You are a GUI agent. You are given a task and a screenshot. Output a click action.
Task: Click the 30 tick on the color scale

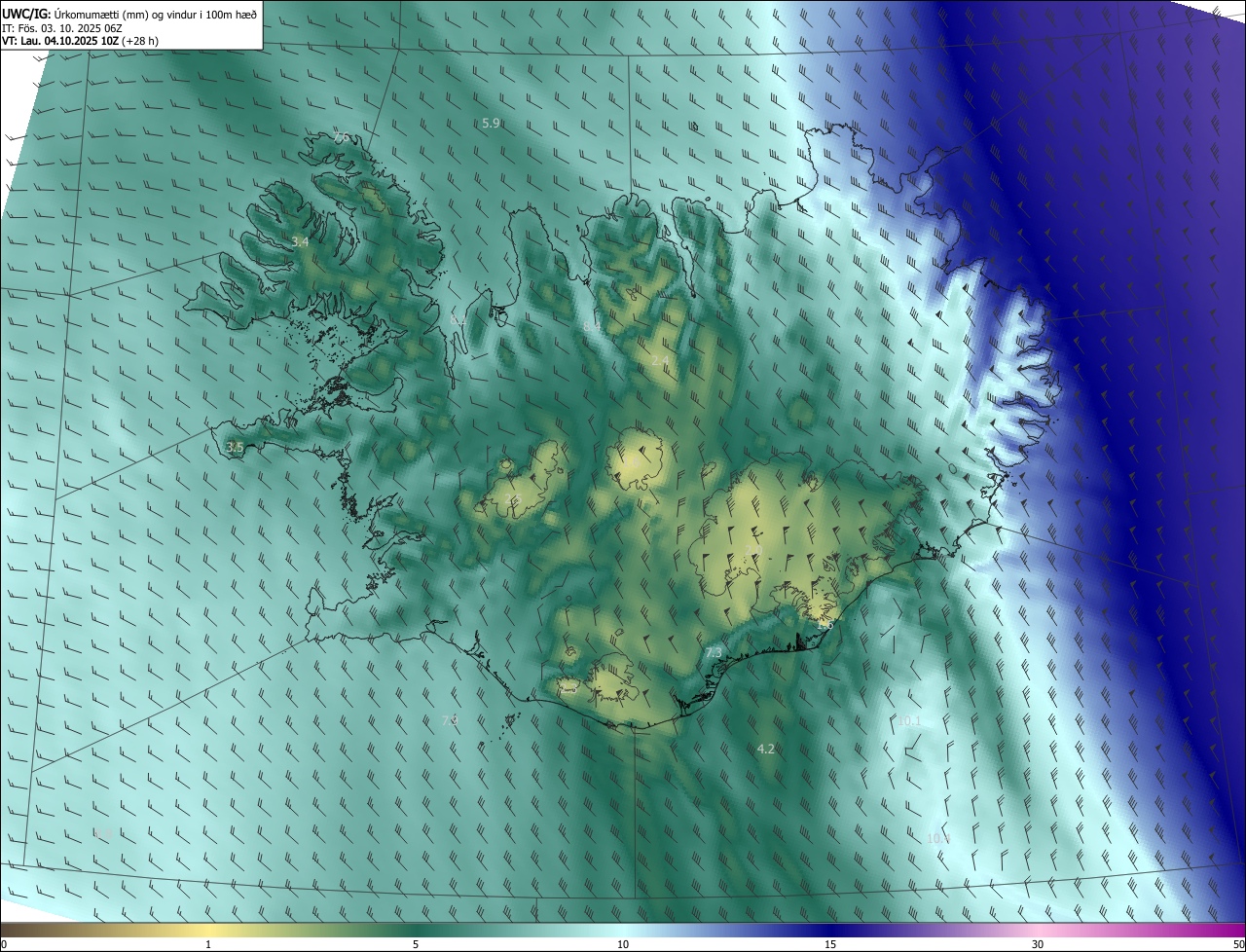1038,944
